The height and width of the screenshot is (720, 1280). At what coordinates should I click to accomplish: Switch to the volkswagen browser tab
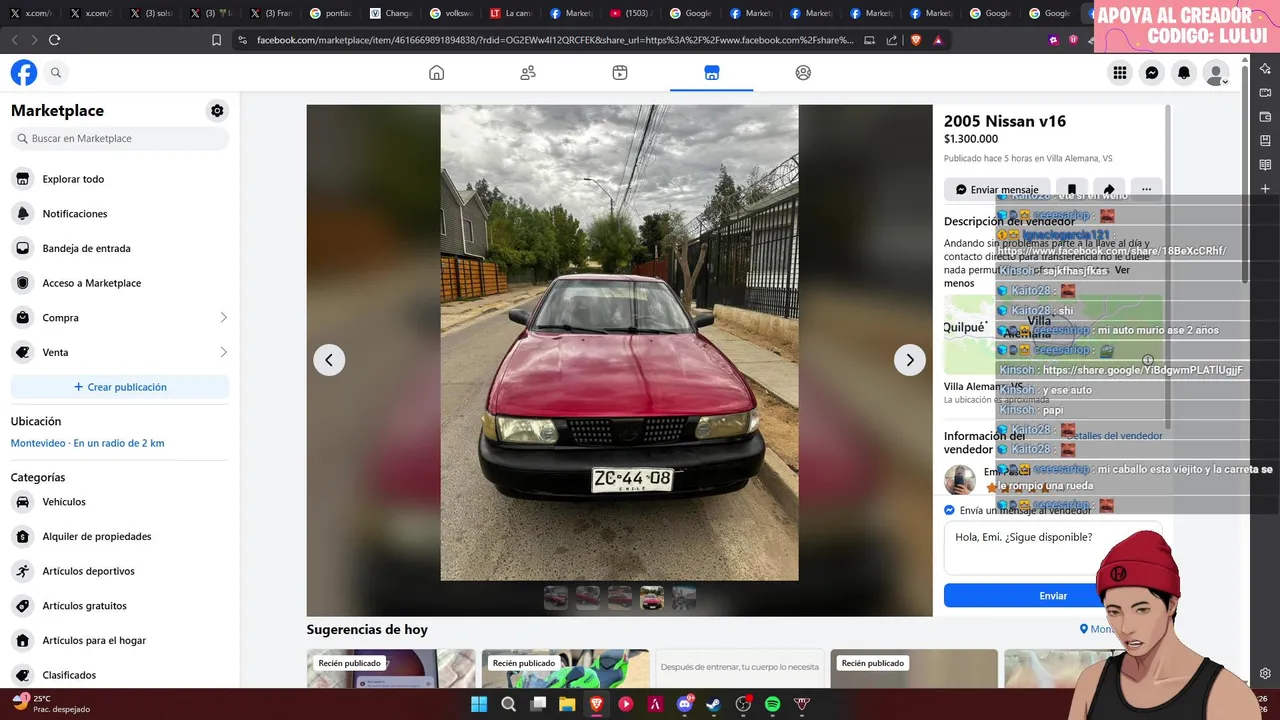pos(451,13)
